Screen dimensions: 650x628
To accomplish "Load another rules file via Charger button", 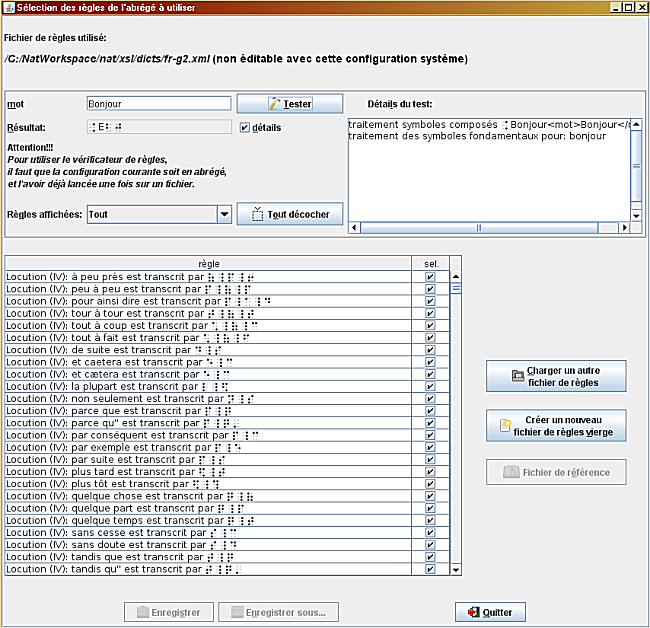I will 556,376.
